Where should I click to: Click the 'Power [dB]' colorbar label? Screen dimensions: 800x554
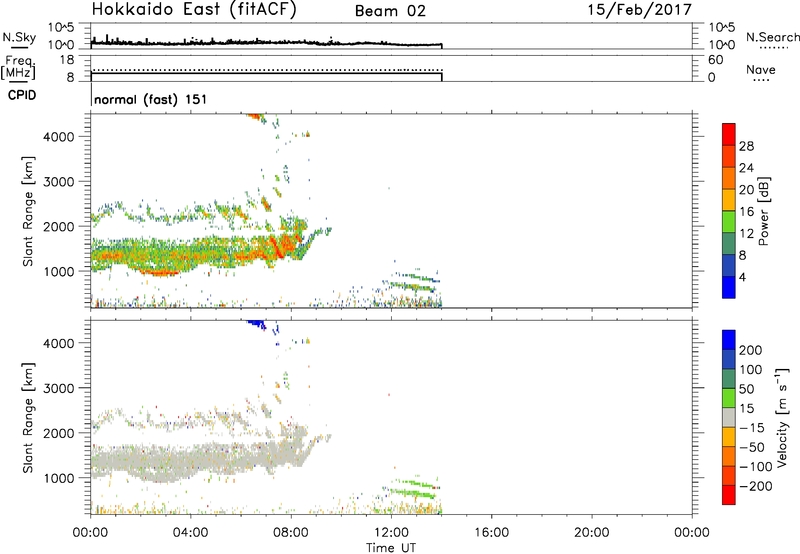(x=764, y=211)
